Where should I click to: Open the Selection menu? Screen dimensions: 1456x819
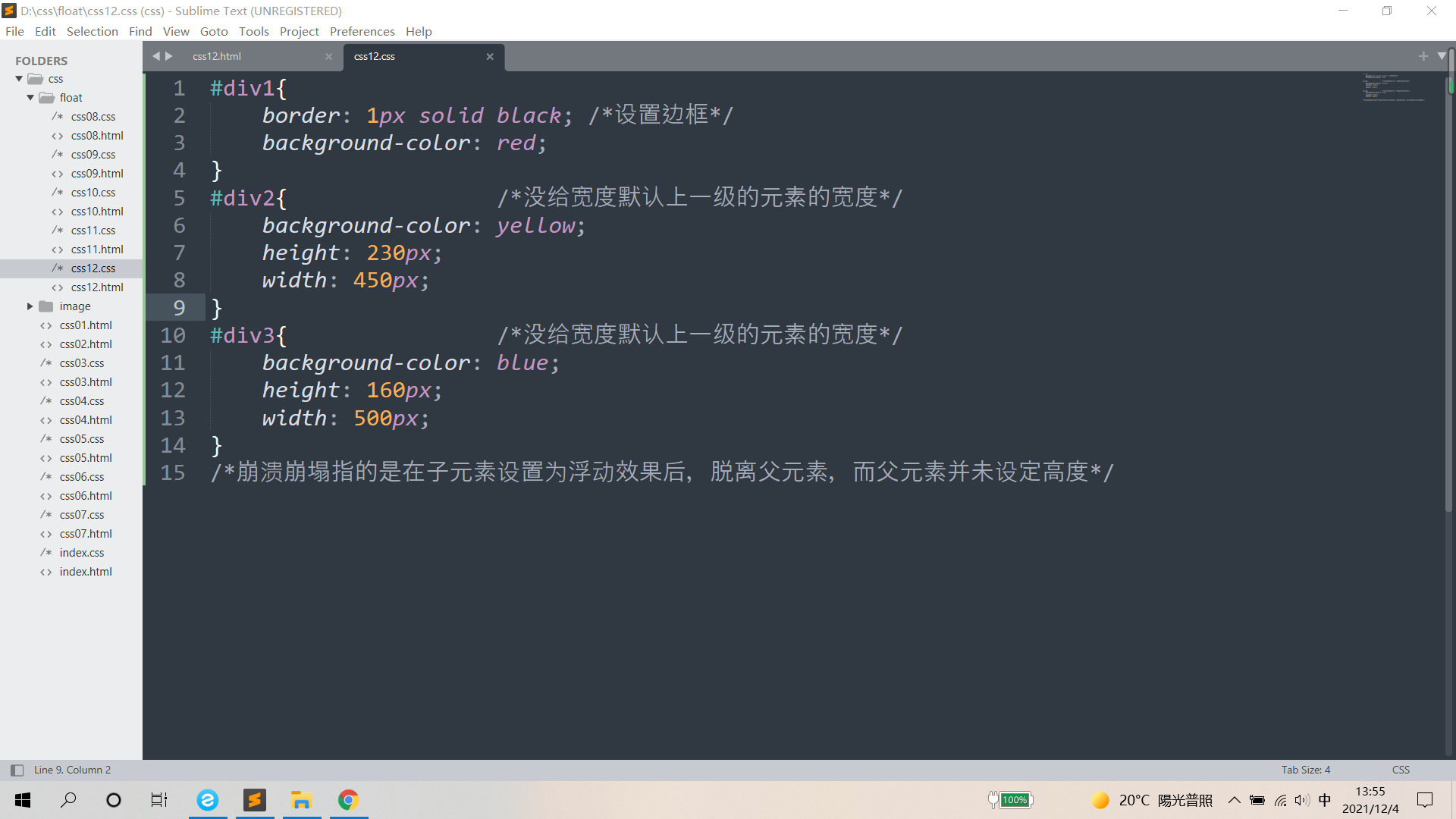coord(93,31)
